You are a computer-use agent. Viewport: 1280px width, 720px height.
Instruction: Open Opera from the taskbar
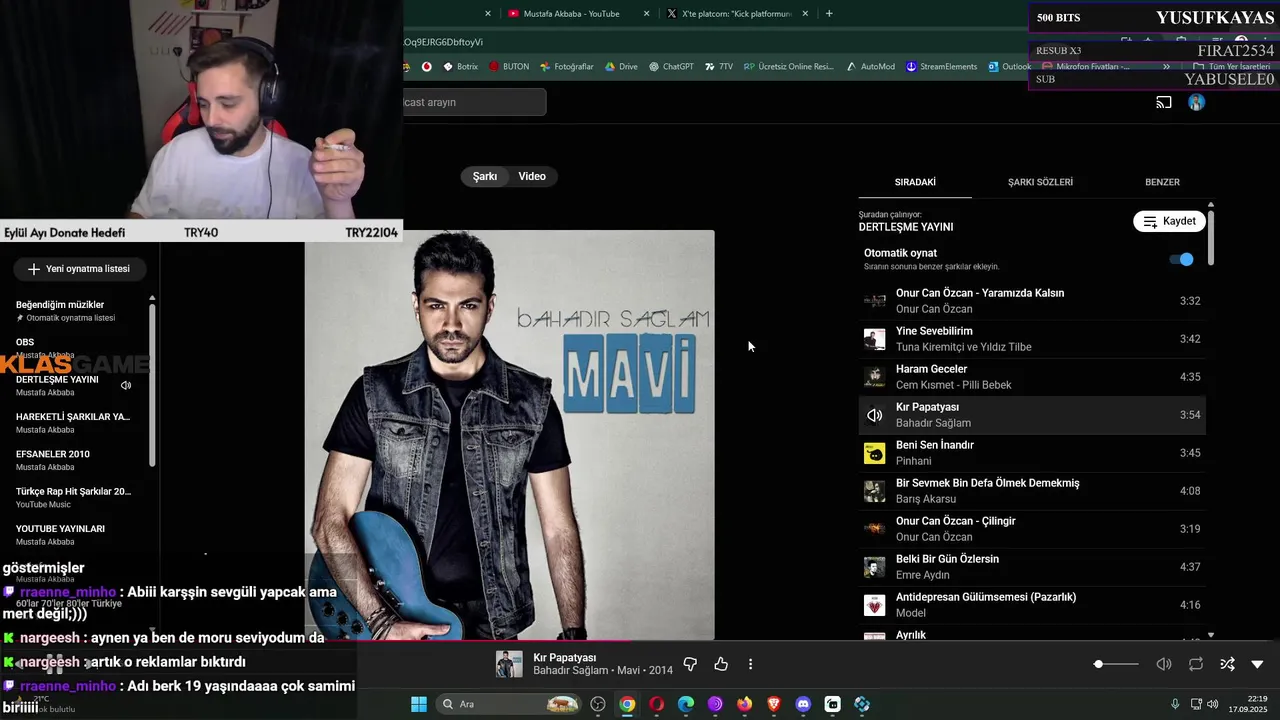point(657,704)
